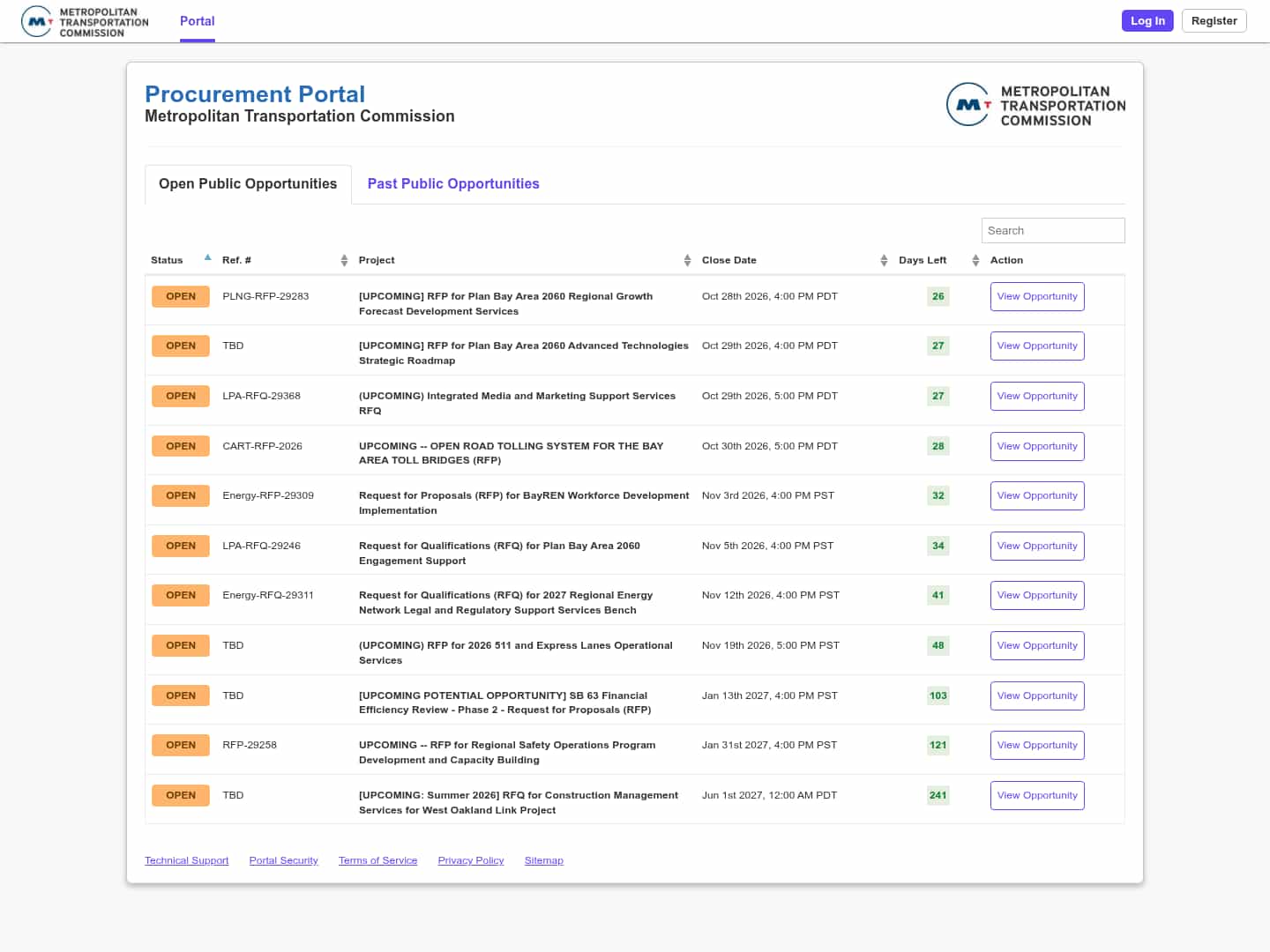This screenshot has width=1270, height=952.
Task: Click the large MTC logo in portal header
Action: (1035, 105)
